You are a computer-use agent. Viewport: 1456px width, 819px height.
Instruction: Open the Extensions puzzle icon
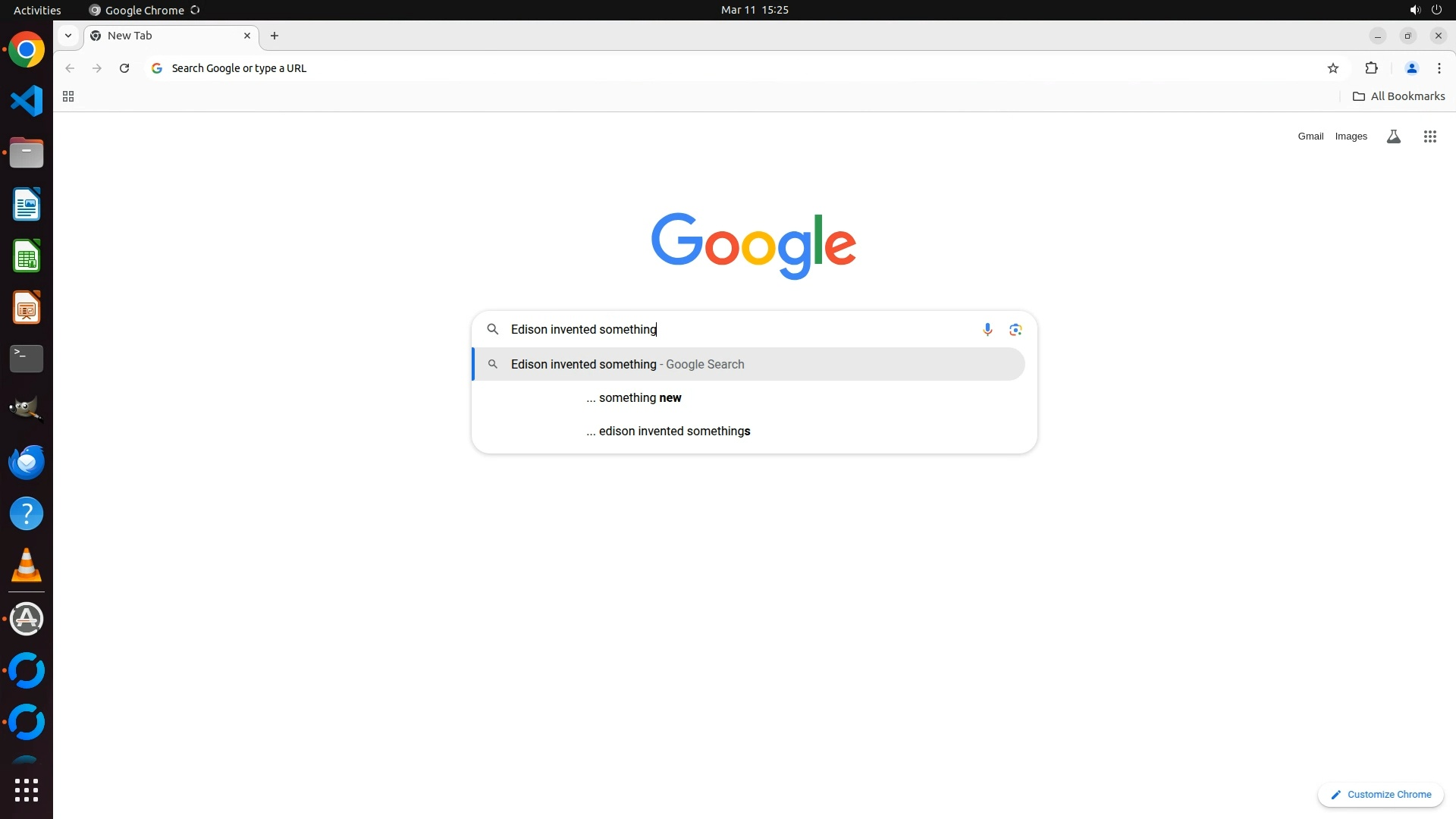point(1371,68)
